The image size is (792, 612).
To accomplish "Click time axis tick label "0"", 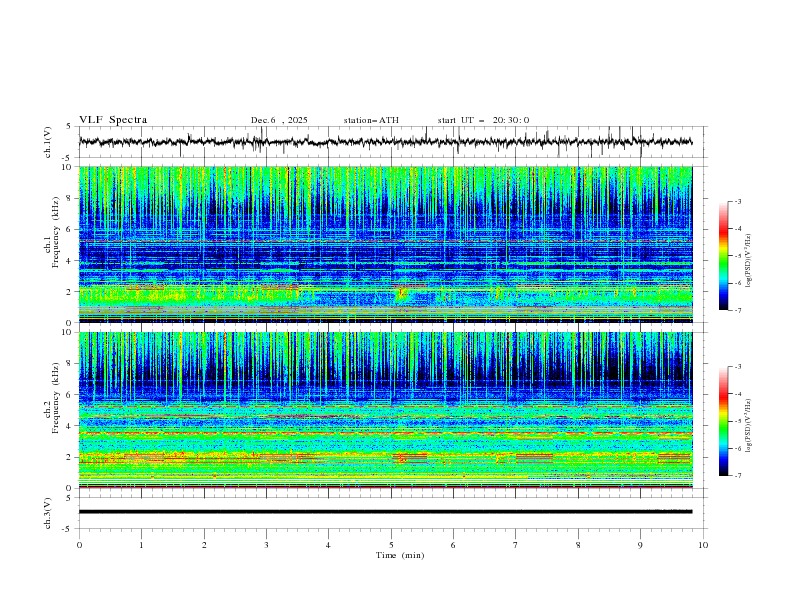I will 79,545.
